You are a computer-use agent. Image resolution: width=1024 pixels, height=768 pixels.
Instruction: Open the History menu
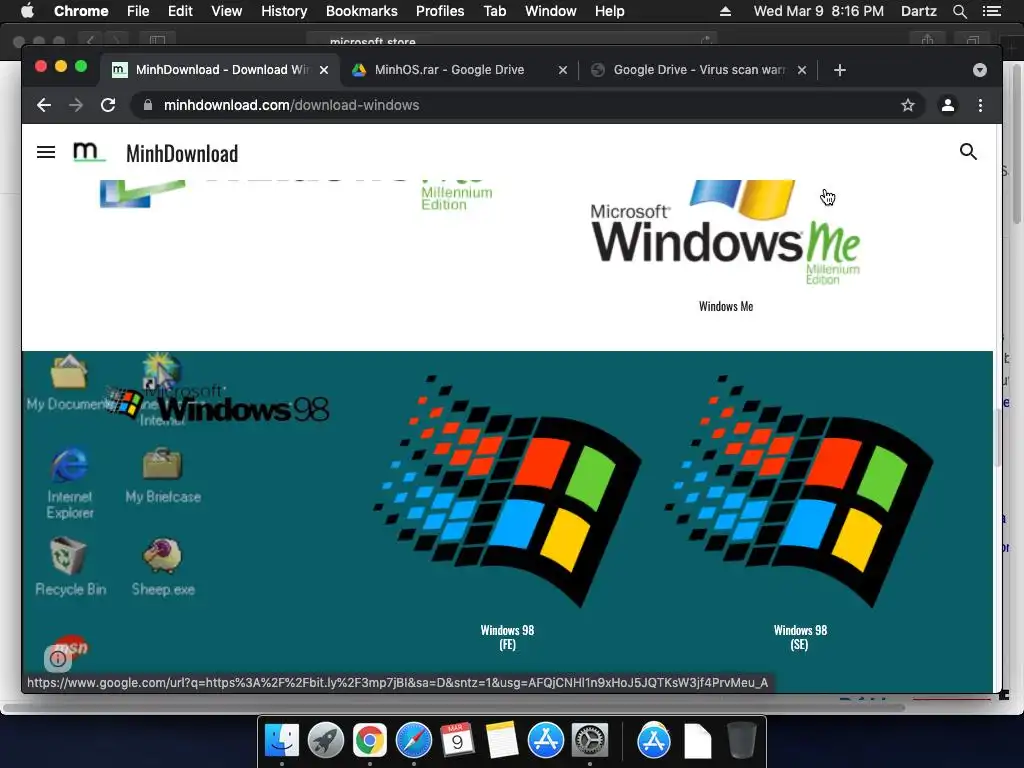[x=284, y=11]
